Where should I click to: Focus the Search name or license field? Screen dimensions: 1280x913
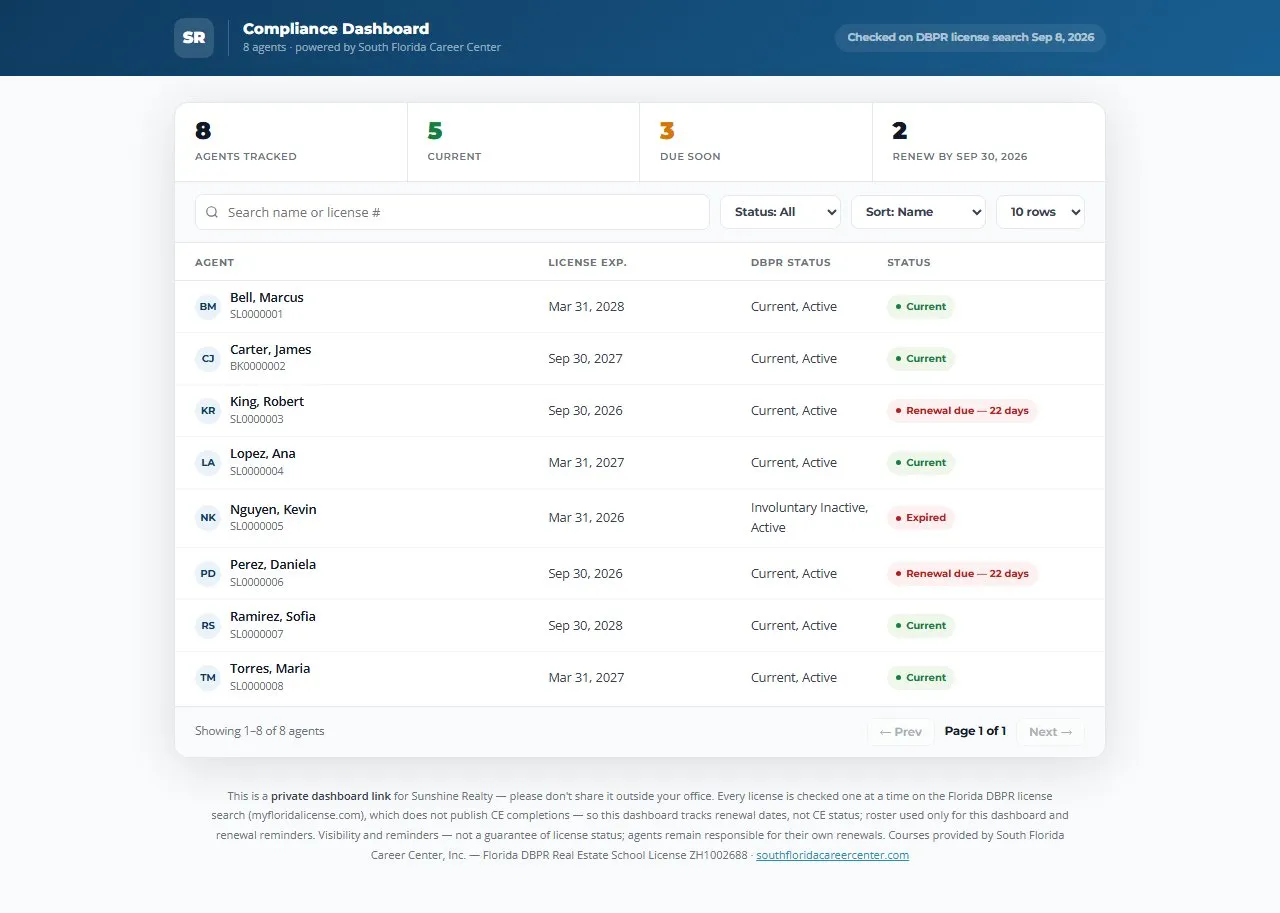point(452,212)
